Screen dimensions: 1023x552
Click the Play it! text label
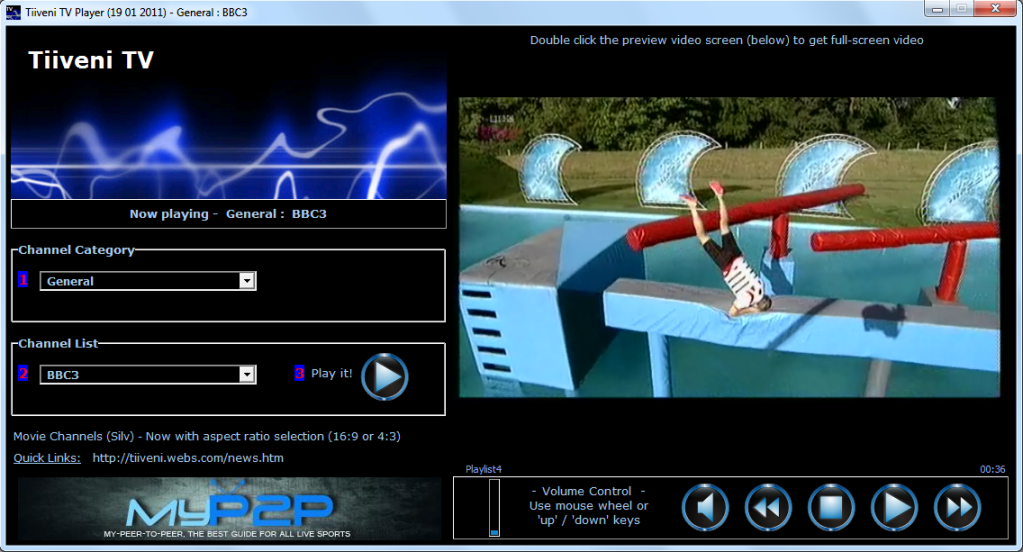coord(331,373)
